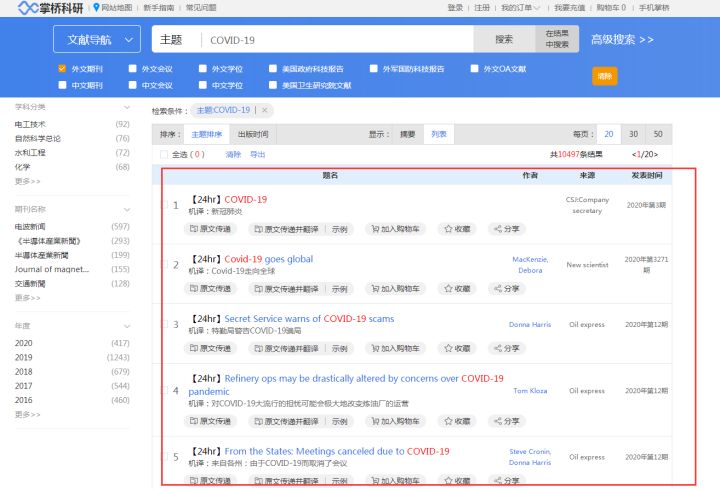The height and width of the screenshot is (489, 720).
Task: Sort results by 主题排序
Action: (x=207, y=134)
